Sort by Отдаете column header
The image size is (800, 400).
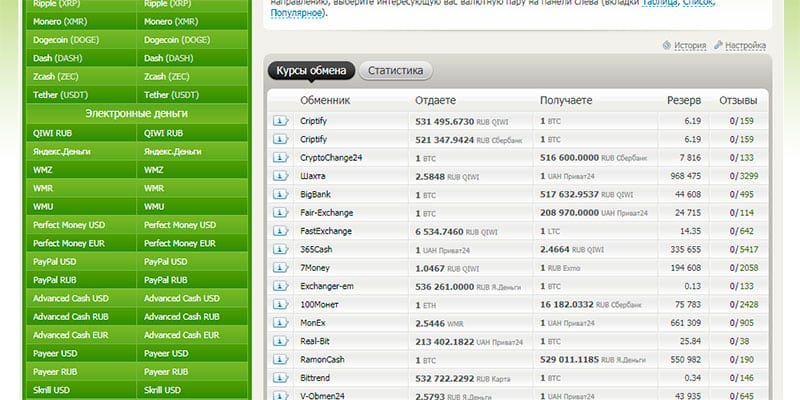pyautogui.click(x=435, y=101)
